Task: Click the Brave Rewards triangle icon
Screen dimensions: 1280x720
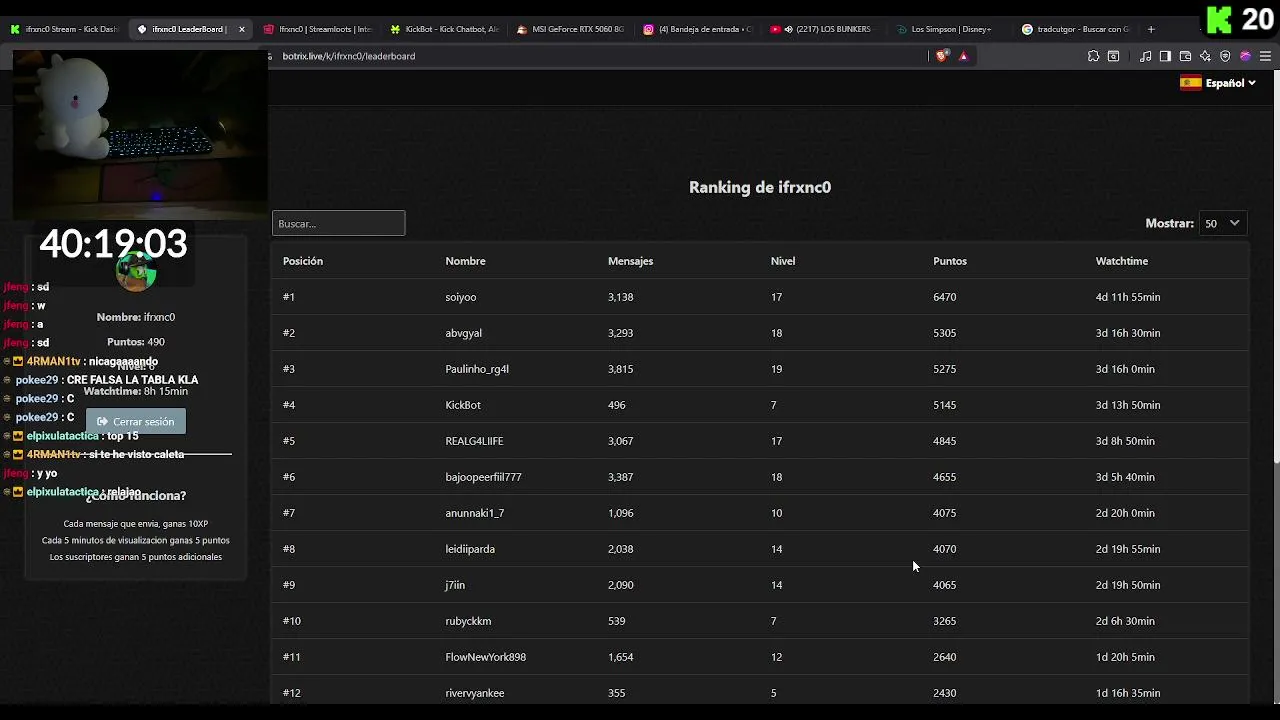Action: pos(963,56)
